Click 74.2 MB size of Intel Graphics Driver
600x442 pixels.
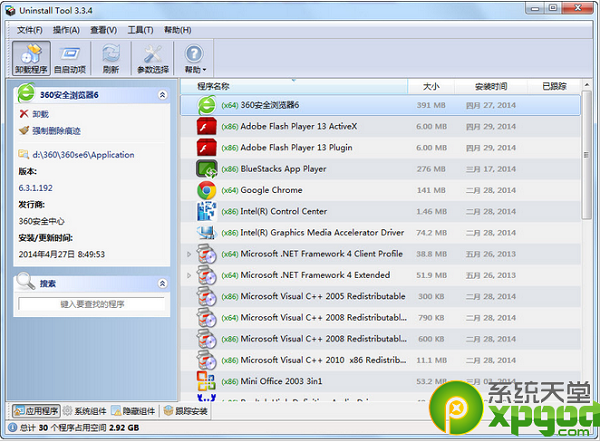point(431,233)
